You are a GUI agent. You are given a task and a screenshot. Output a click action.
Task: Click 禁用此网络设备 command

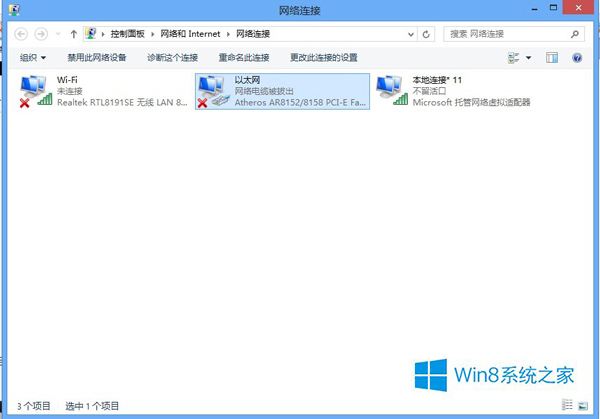(x=97, y=58)
